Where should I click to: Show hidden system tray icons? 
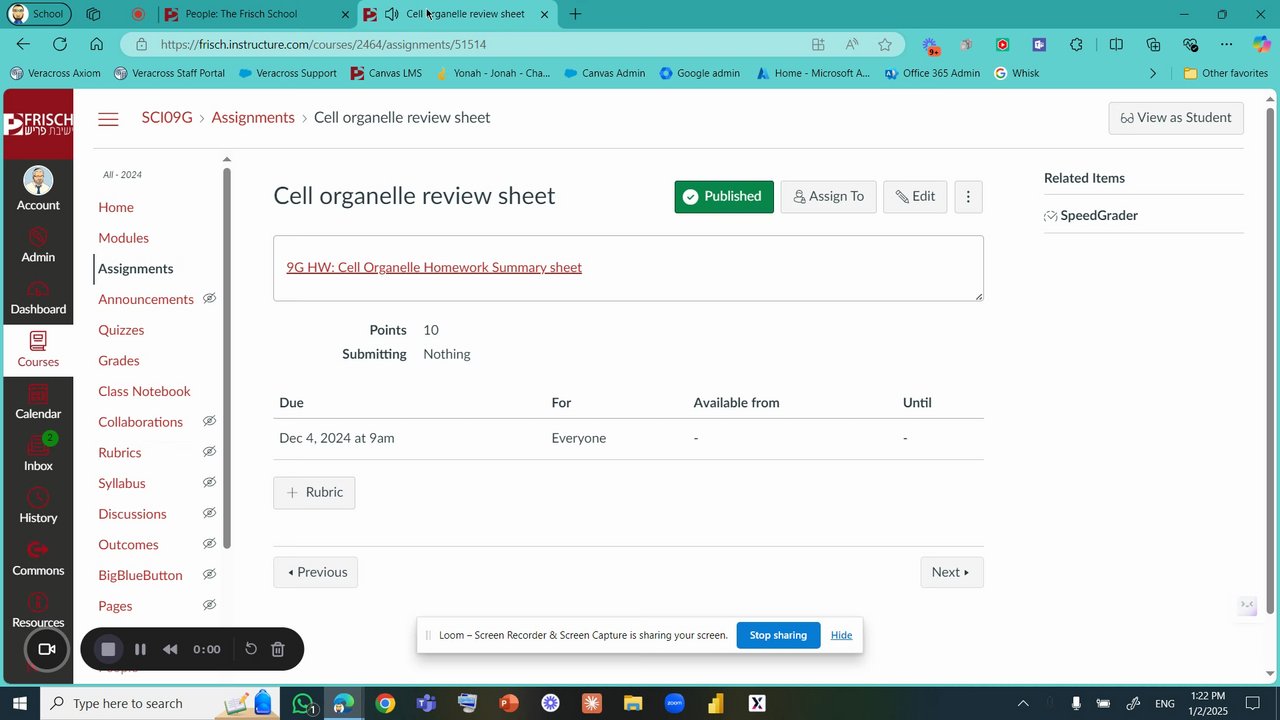pyautogui.click(x=1023, y=704)
